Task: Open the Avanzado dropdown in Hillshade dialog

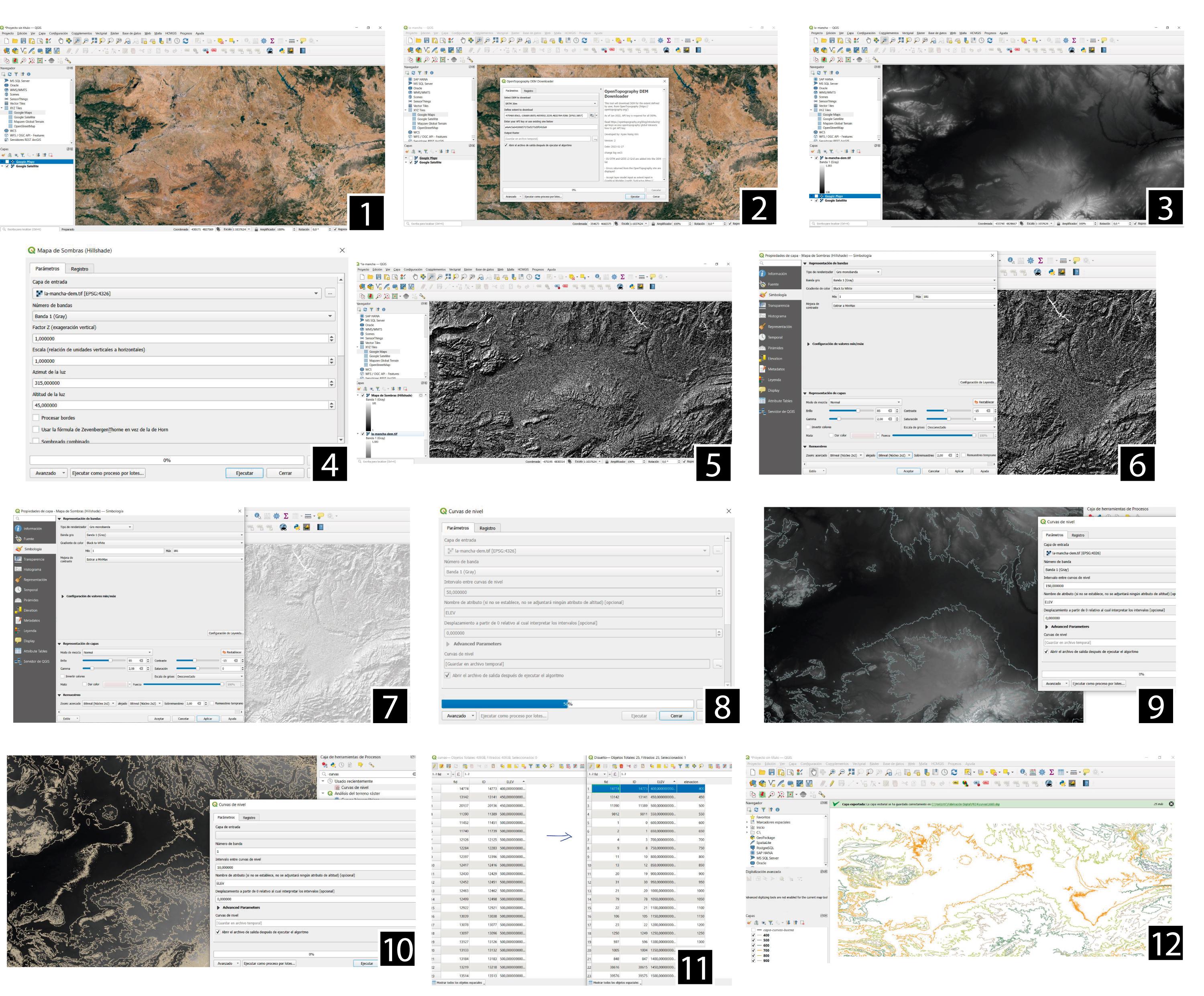Action: [49, 473]
